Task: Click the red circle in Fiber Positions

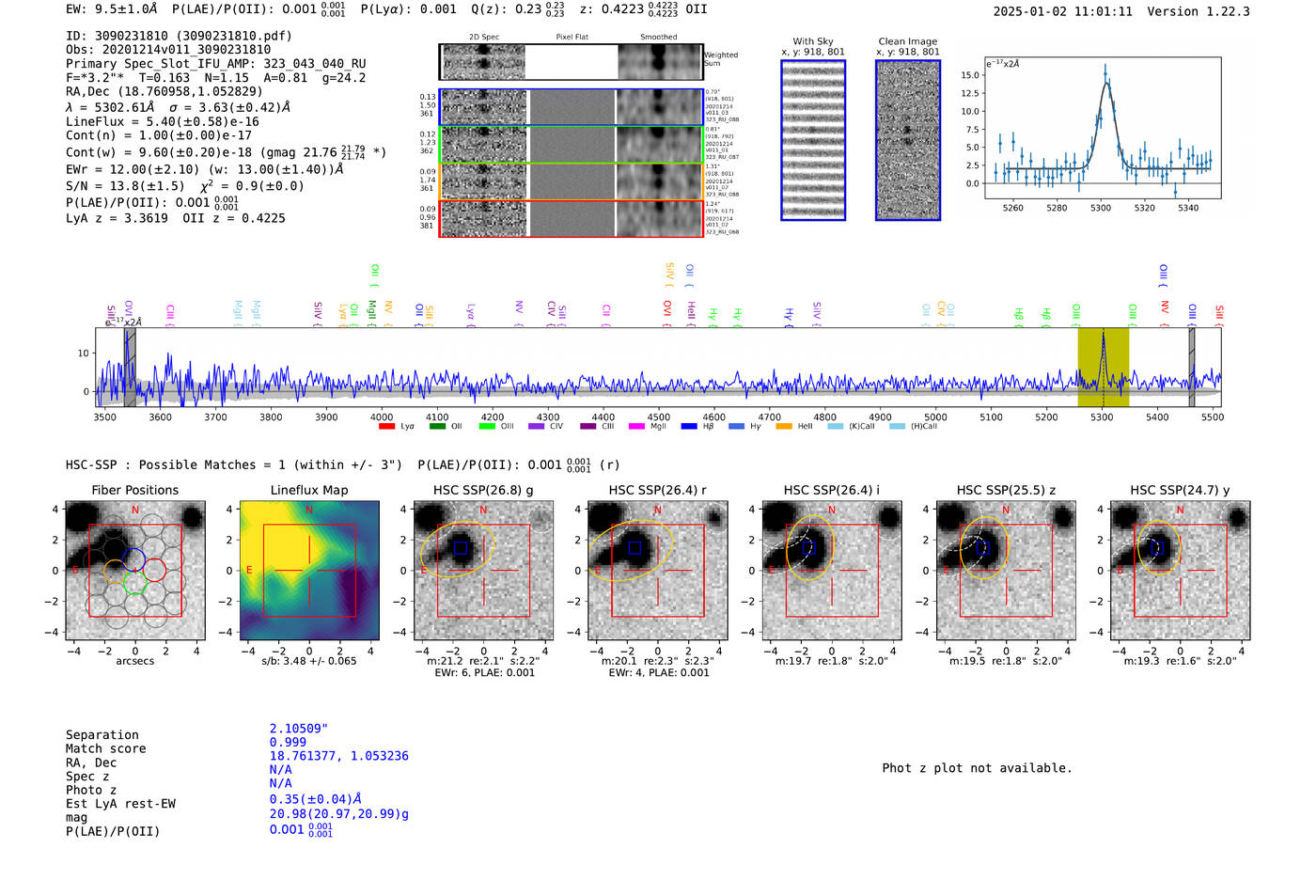Action: pos(155,570)
